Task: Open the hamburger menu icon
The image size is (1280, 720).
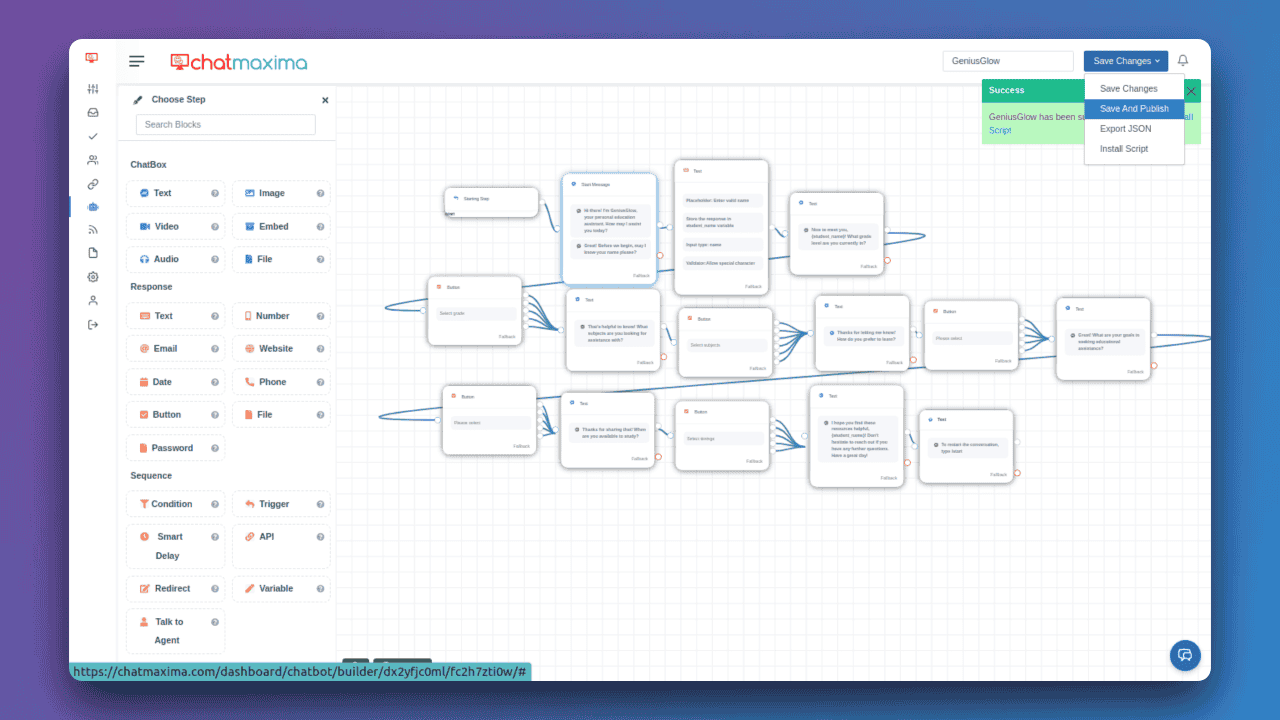Action: pyautogui.click(x=137, y=61)
